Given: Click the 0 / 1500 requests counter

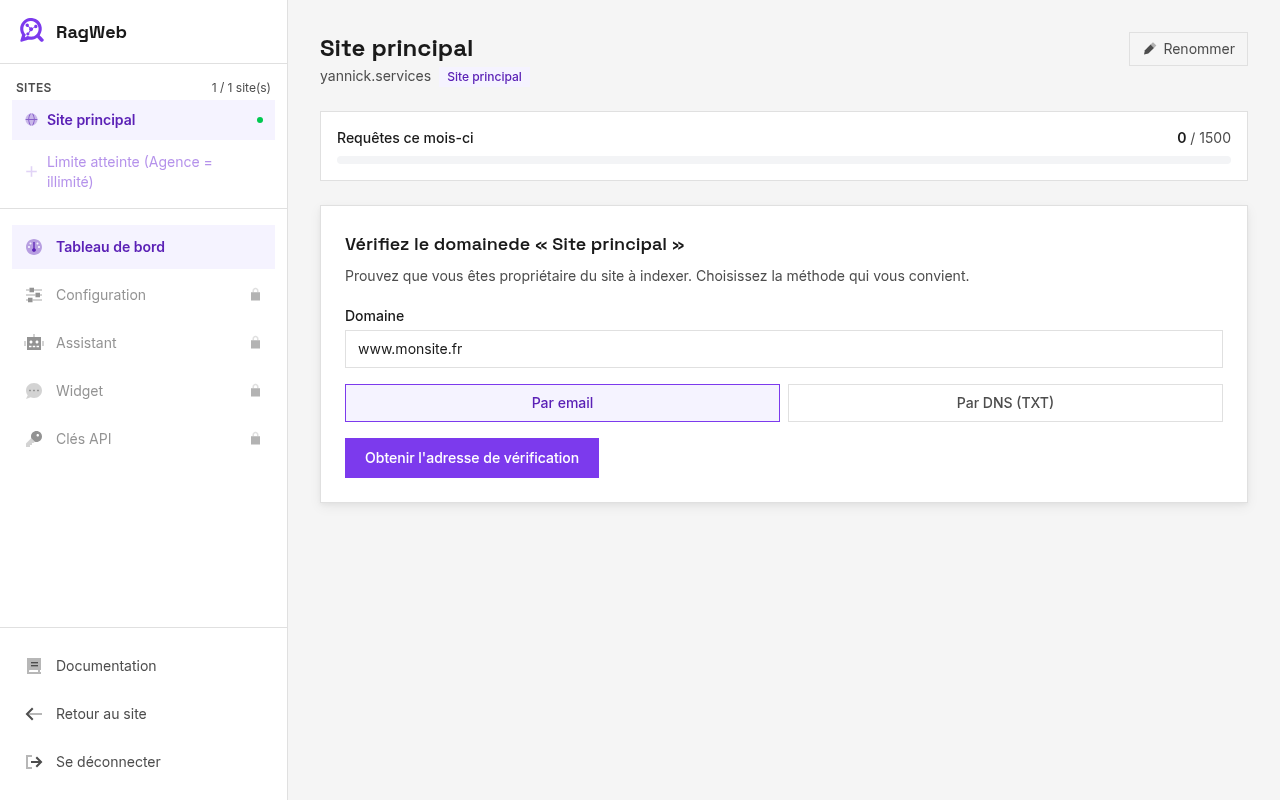Looking at the screenshot, I should [1204, 138].
